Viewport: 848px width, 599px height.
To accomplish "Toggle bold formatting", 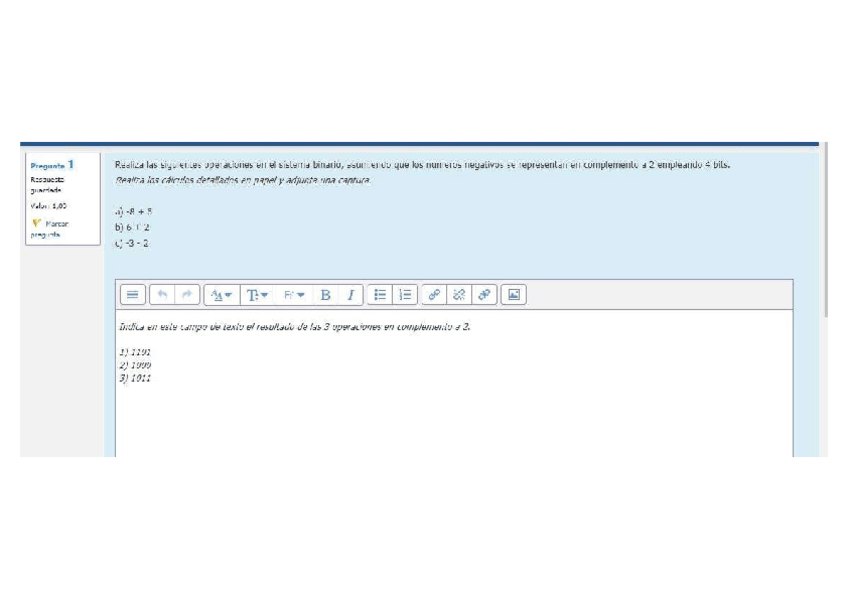I will (325, 295).
